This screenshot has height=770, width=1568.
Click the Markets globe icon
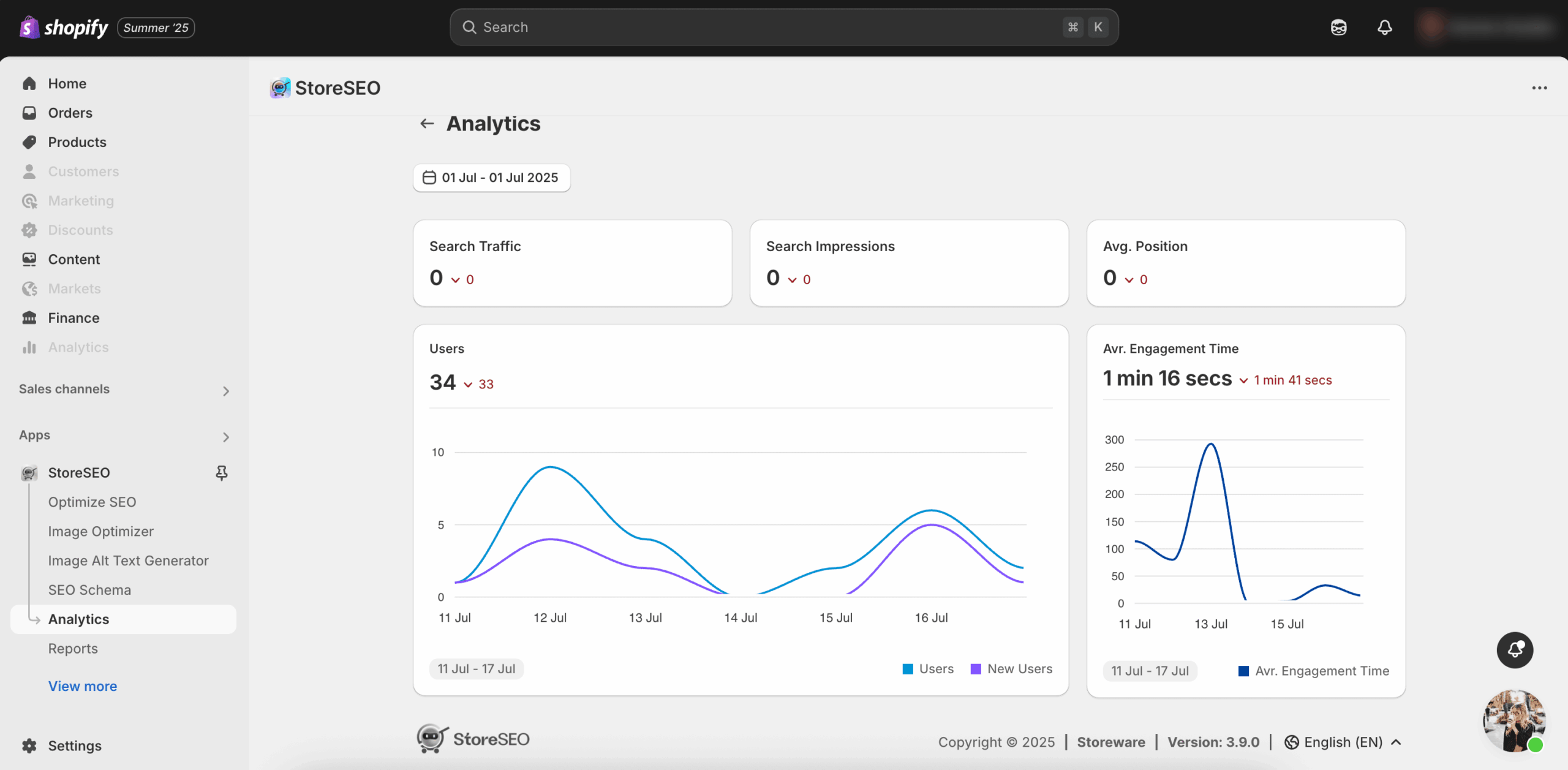coord(29,289)
